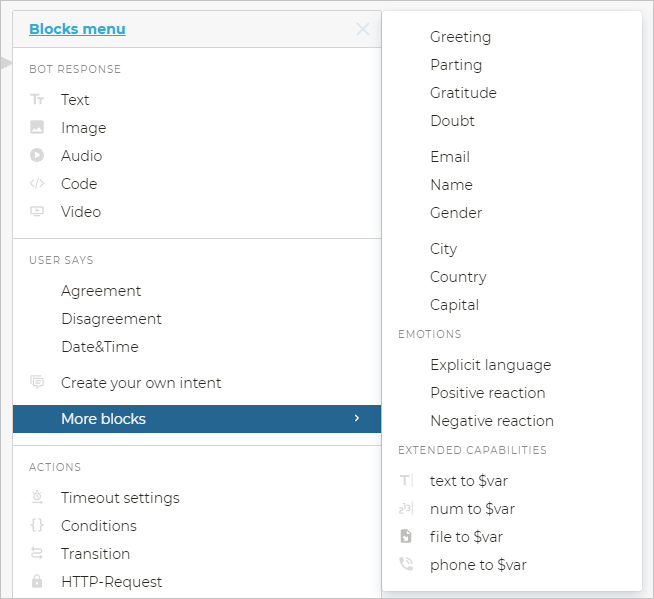This screenshot has width=654, height=599.
Task: Click the Video block icon
Action: [x=37, y=212]
